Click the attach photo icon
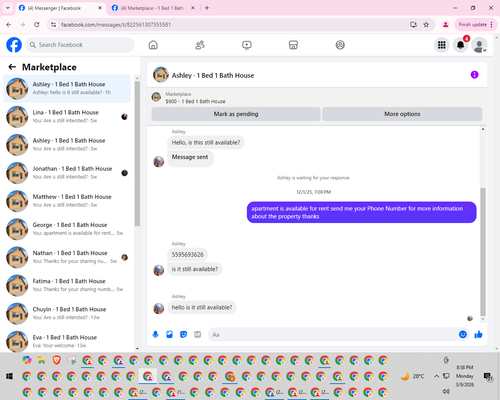Viewport: 500px width, 400px height. [169, 334]
